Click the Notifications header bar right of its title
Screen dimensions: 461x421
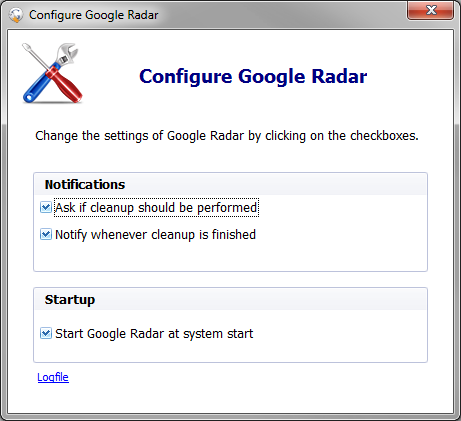(276, 184)
